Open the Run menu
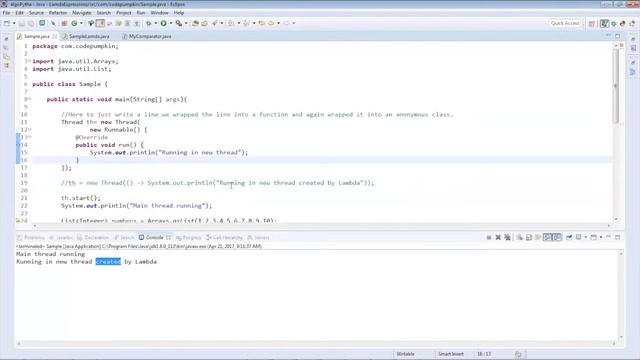Screen dimensions: 640x360 141,13
